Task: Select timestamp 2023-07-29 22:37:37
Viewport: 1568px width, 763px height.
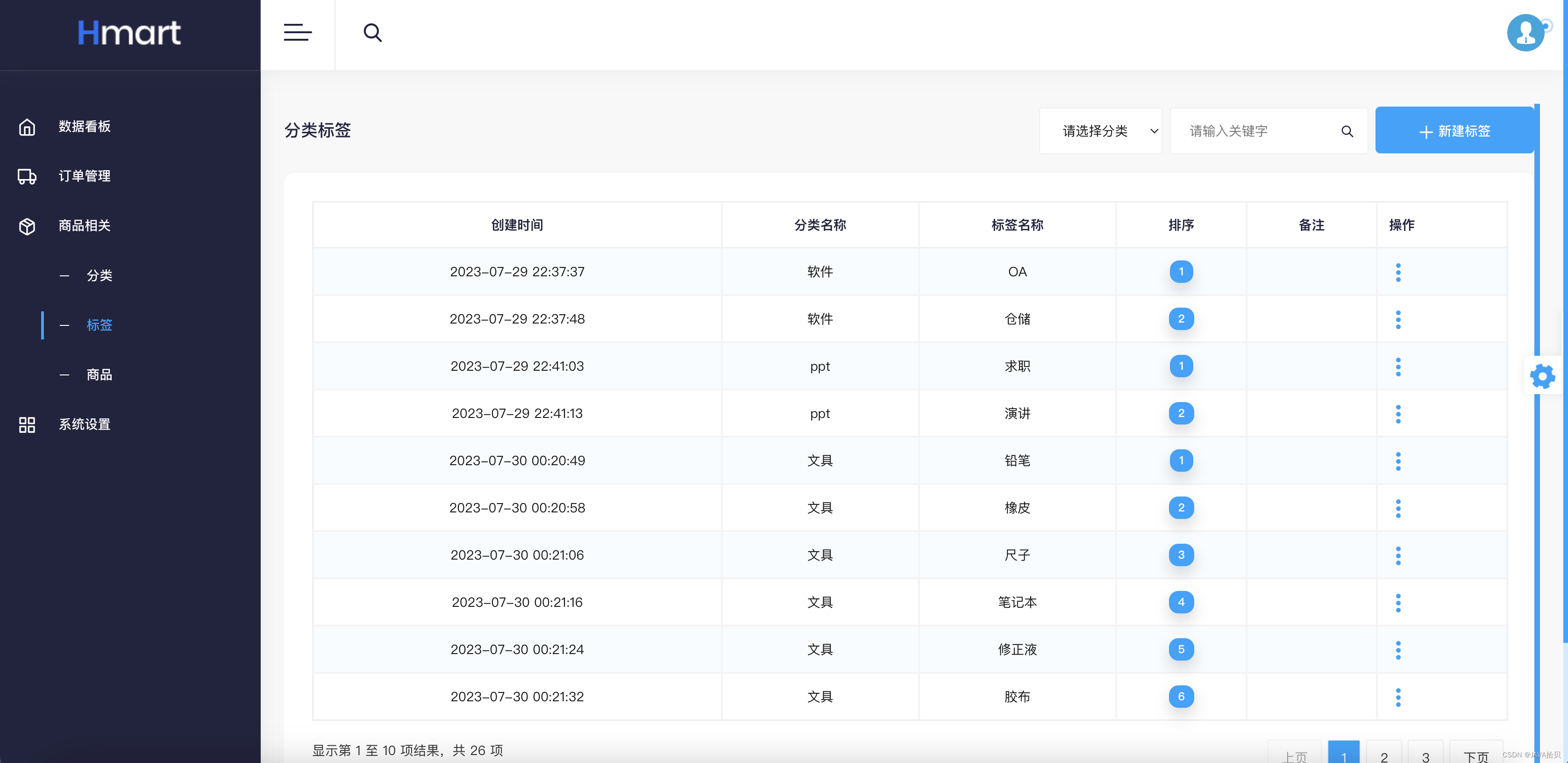Action: [517, 272]
